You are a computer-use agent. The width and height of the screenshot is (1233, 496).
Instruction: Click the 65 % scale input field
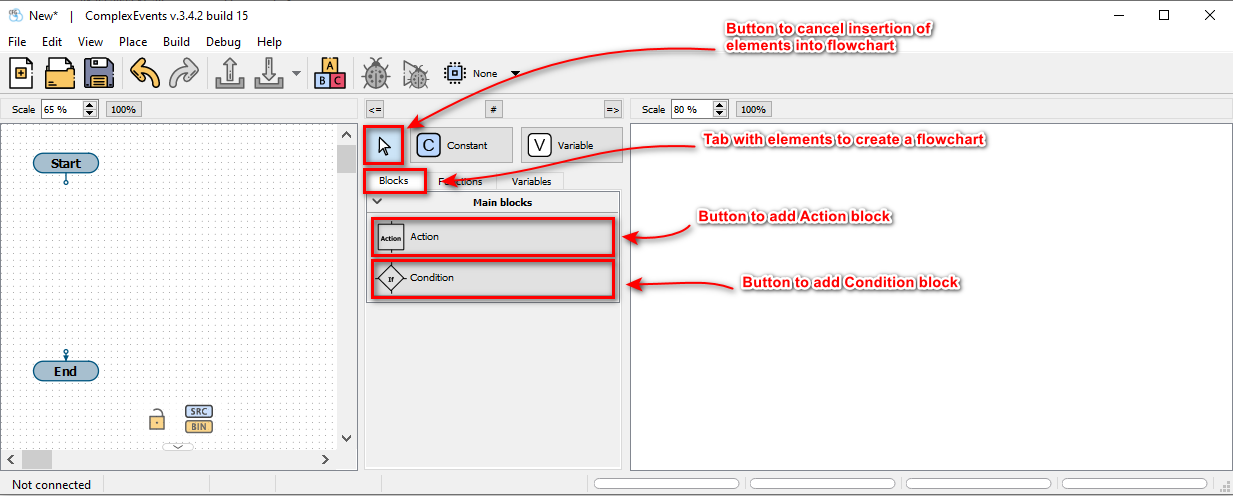tap(60, 109)
